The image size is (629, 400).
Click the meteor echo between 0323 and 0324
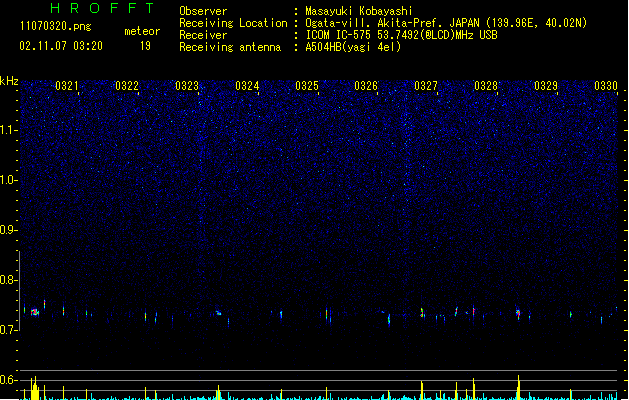(218, 313)
